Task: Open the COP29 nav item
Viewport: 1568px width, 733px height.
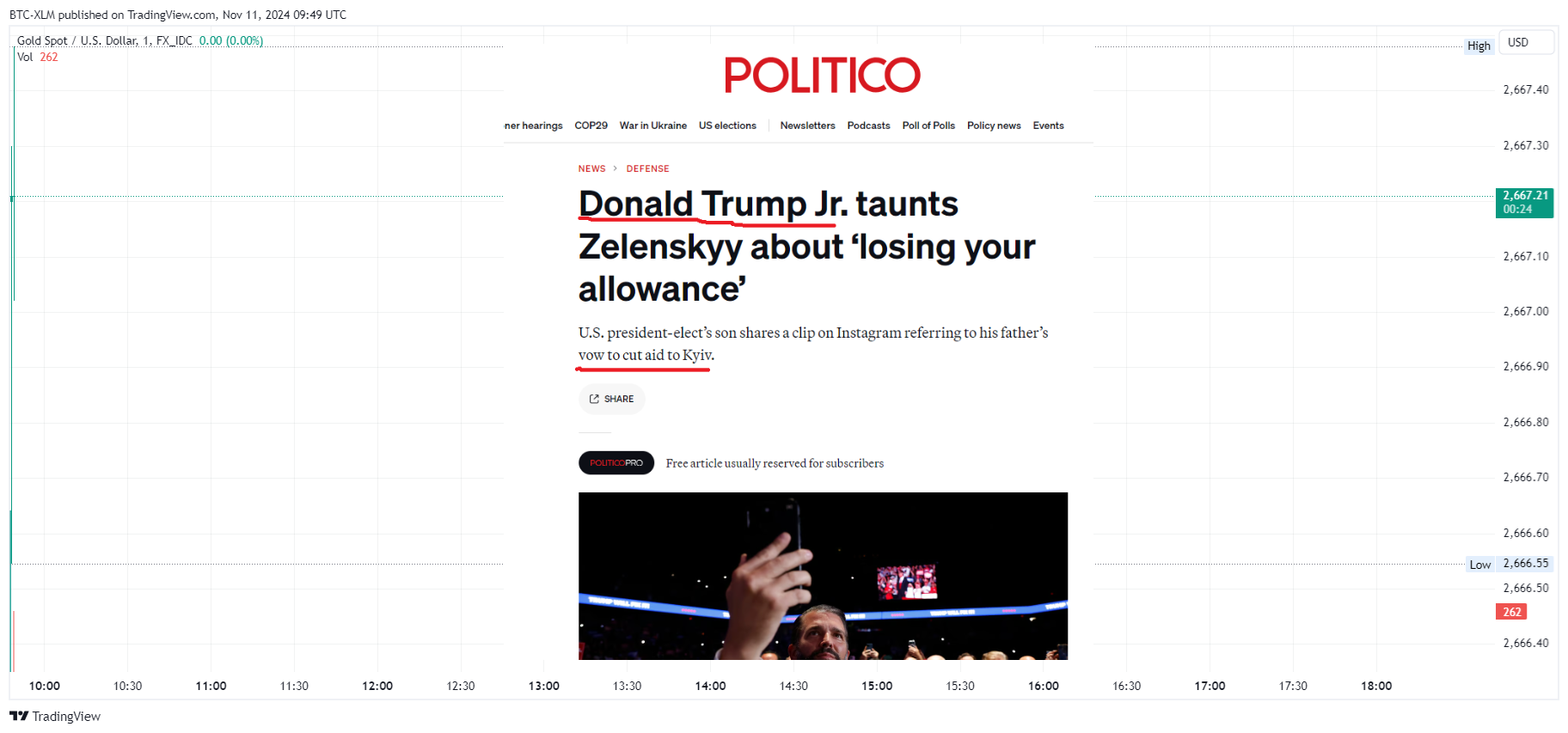Action: pyautogui.click(x=591, y=125)
